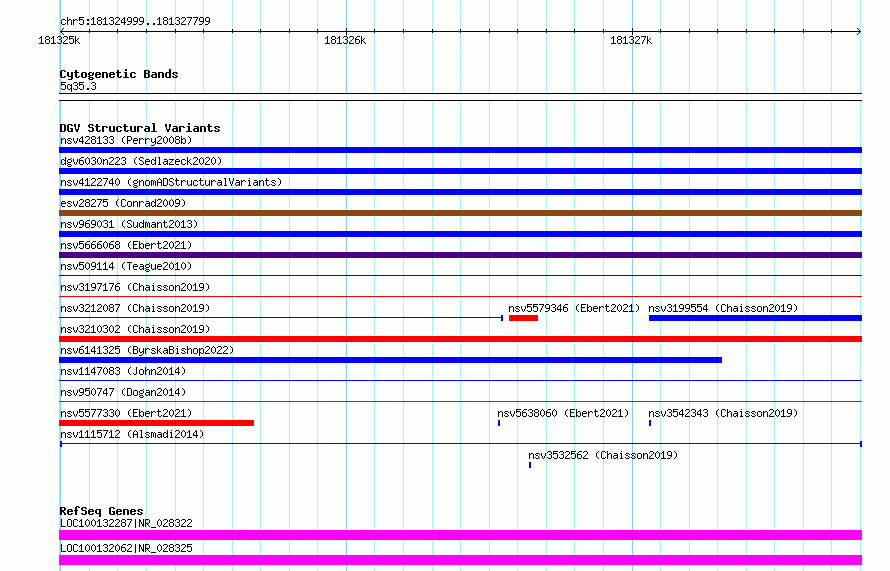Select the brown esv28275 variant bar
The width and height of the screenshot is (890, 571).
460,213
